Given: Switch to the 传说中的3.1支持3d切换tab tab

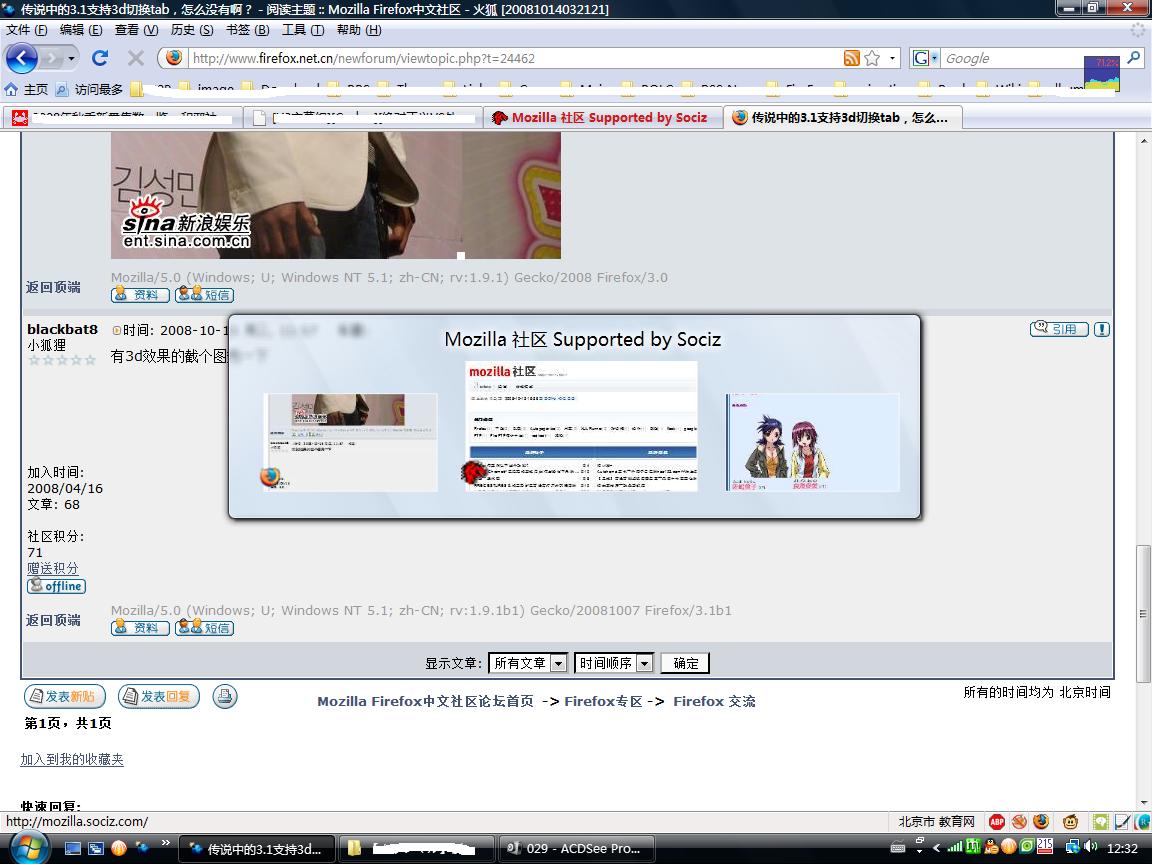Looking at the screenshot, I should click(x=843, y=118).
